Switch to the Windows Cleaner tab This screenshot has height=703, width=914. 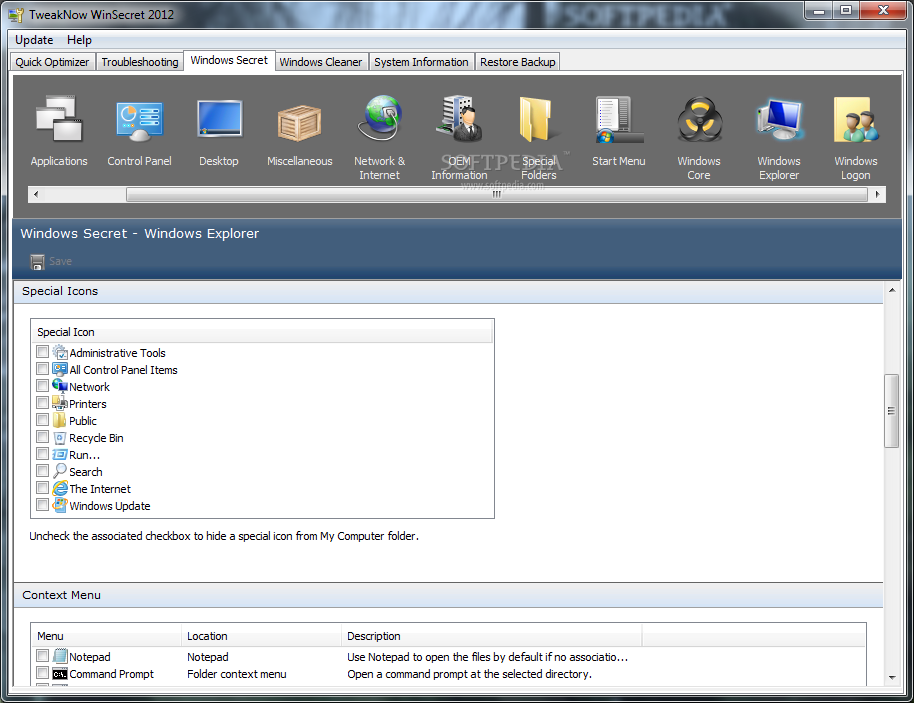click(x=321, y=62)
